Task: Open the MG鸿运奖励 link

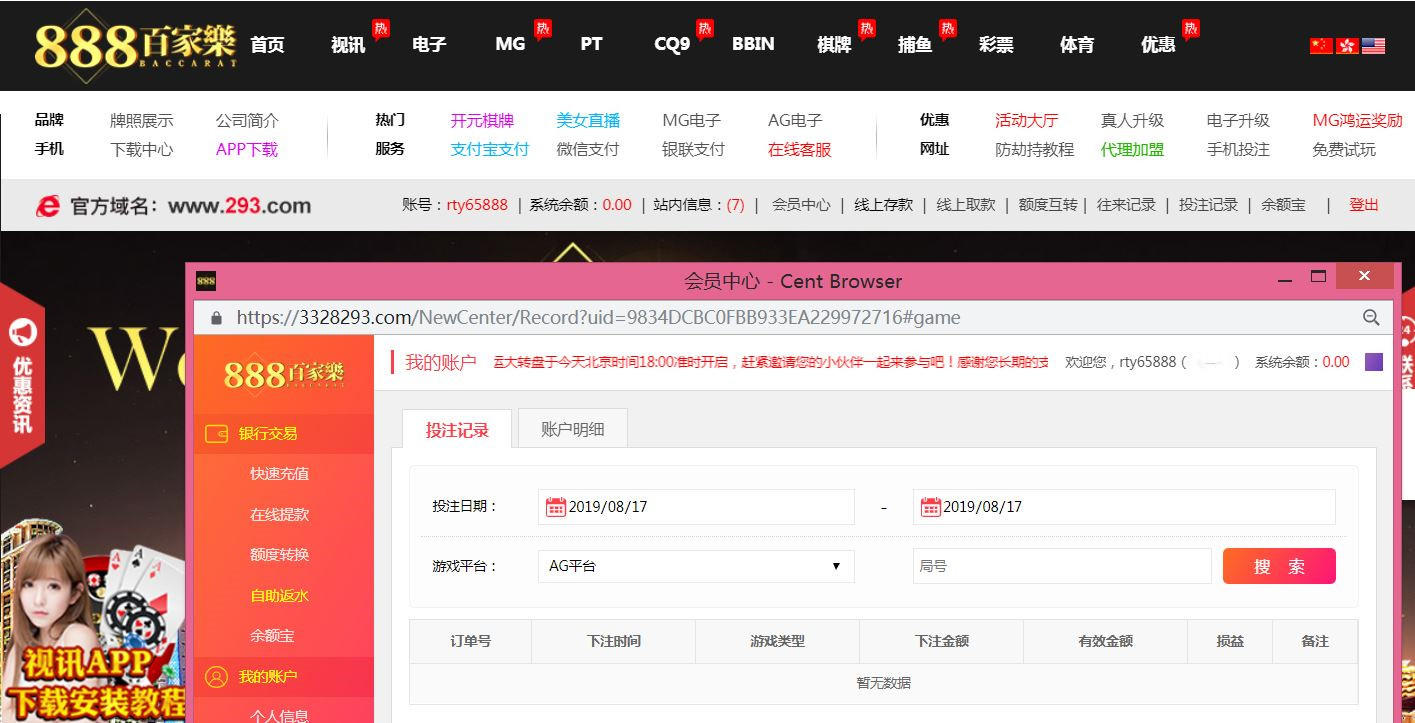Action: click(1357, 121)
